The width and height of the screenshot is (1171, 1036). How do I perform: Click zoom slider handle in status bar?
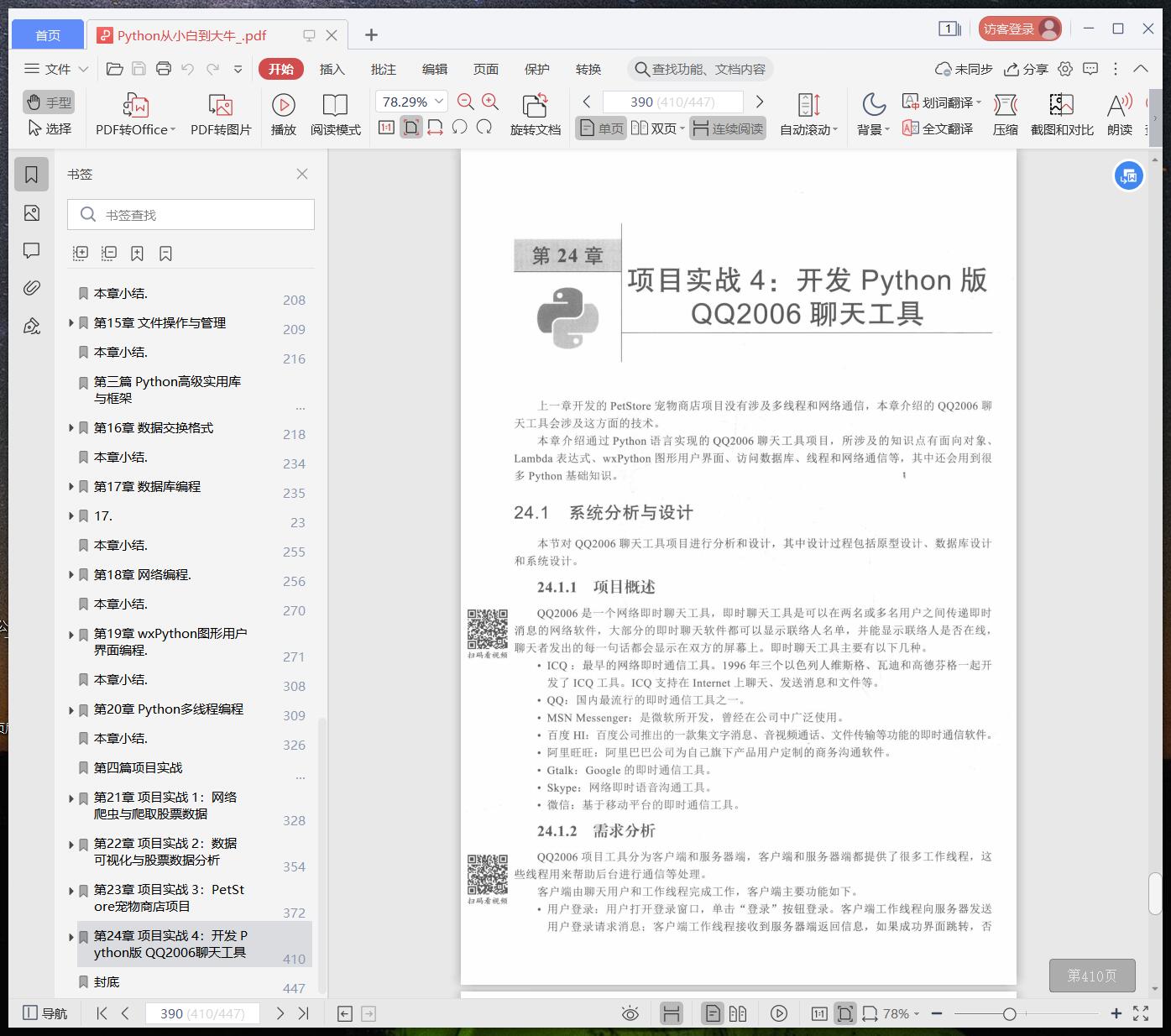[1009, 1013]
